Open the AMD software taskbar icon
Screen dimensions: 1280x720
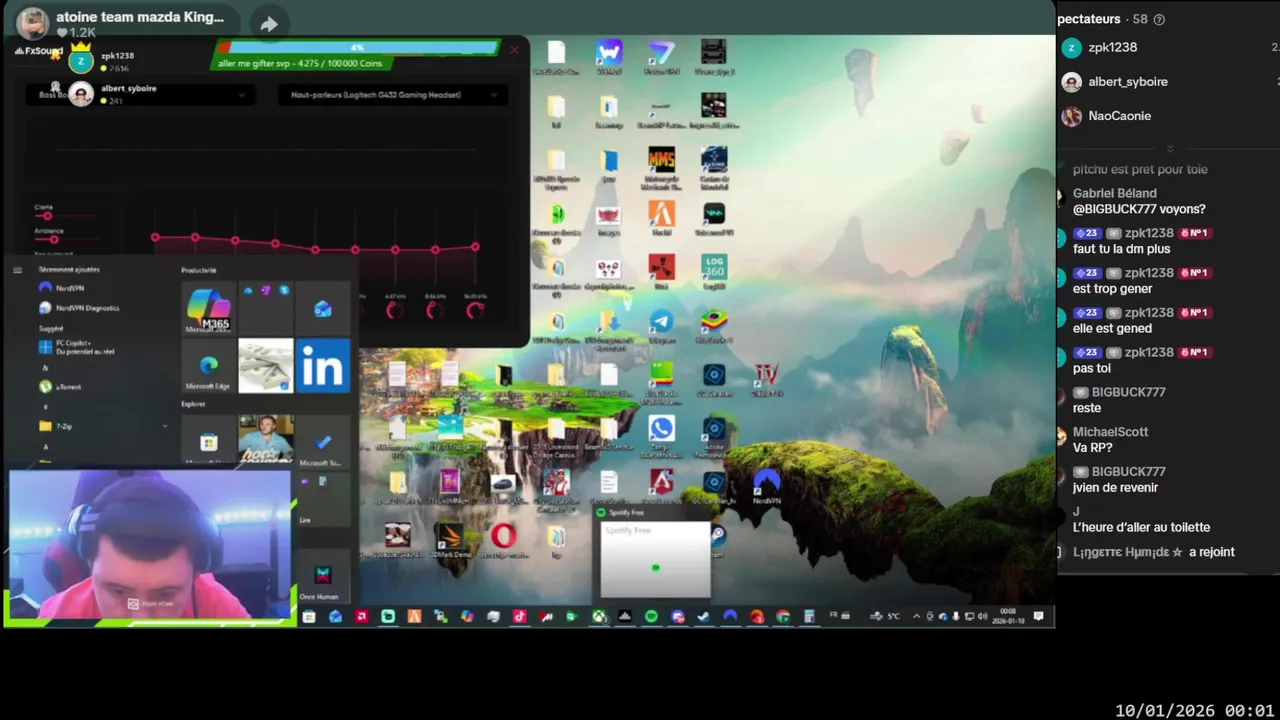[x=361, y=617]
